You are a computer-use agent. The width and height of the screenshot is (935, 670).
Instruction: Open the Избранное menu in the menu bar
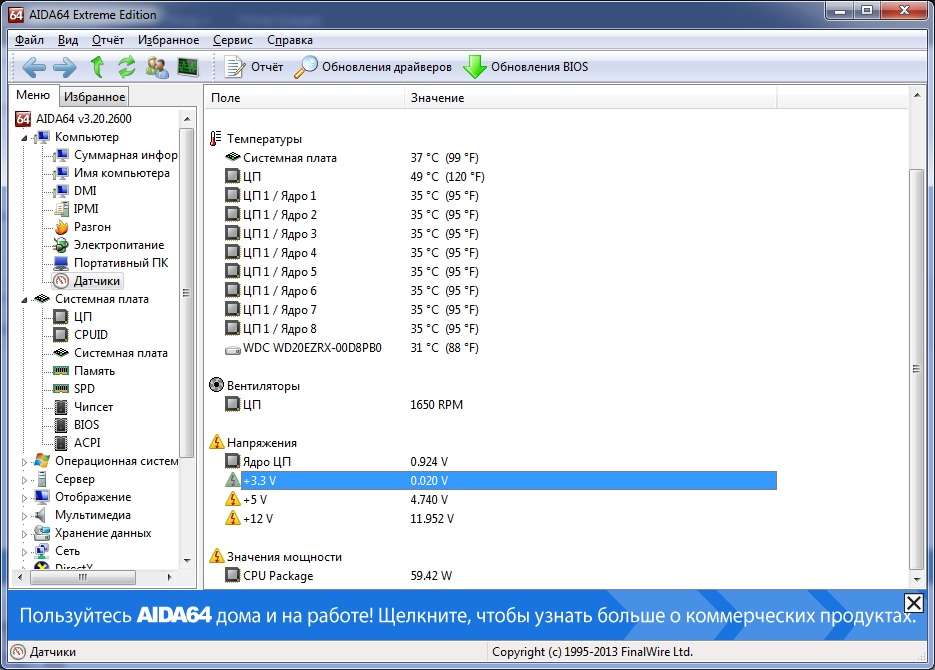tap(169, 40)
